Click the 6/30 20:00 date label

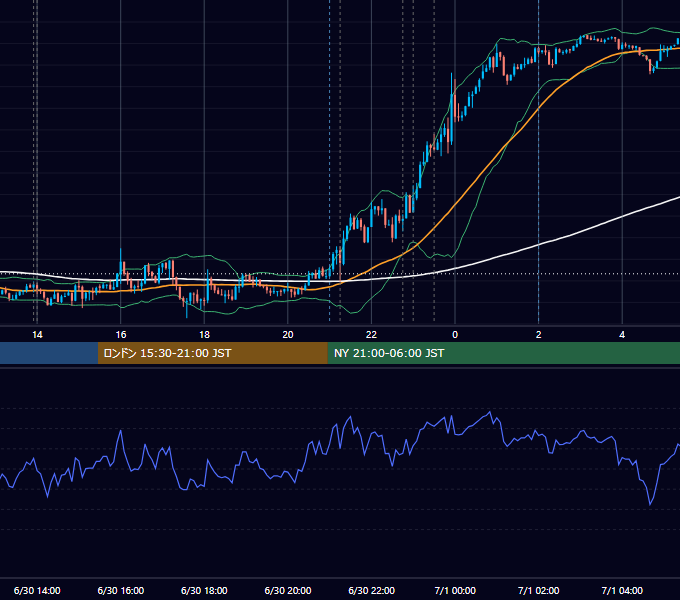coord(288,591)
